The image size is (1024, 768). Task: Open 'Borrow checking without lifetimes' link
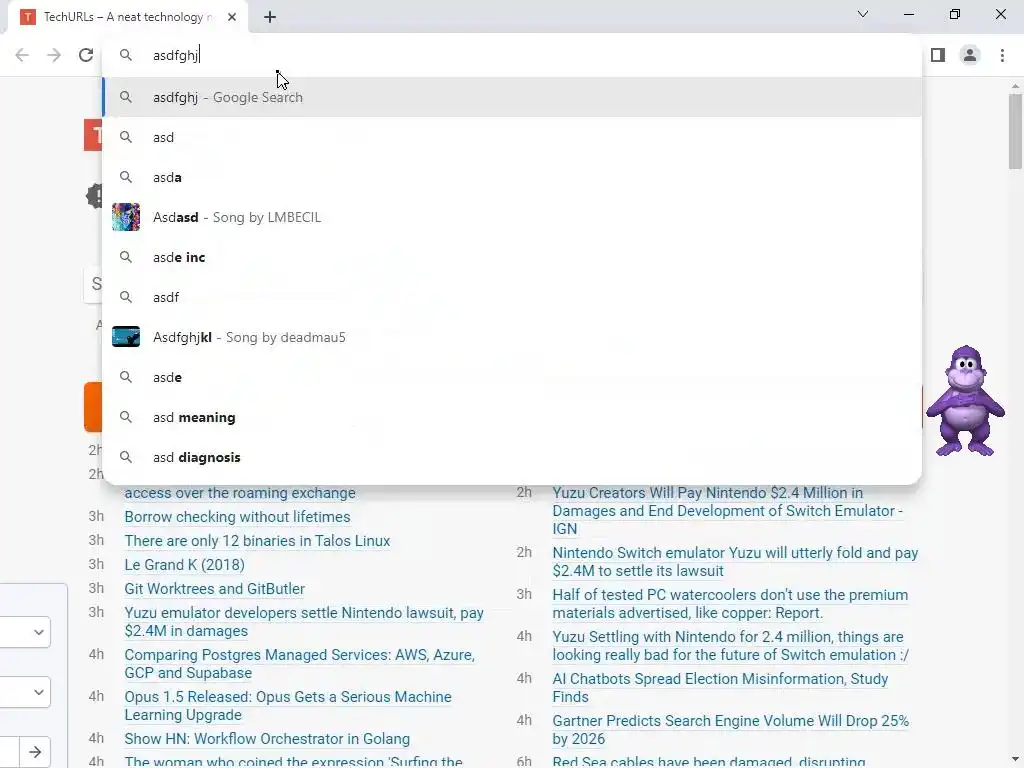click(x=237, y=517)
